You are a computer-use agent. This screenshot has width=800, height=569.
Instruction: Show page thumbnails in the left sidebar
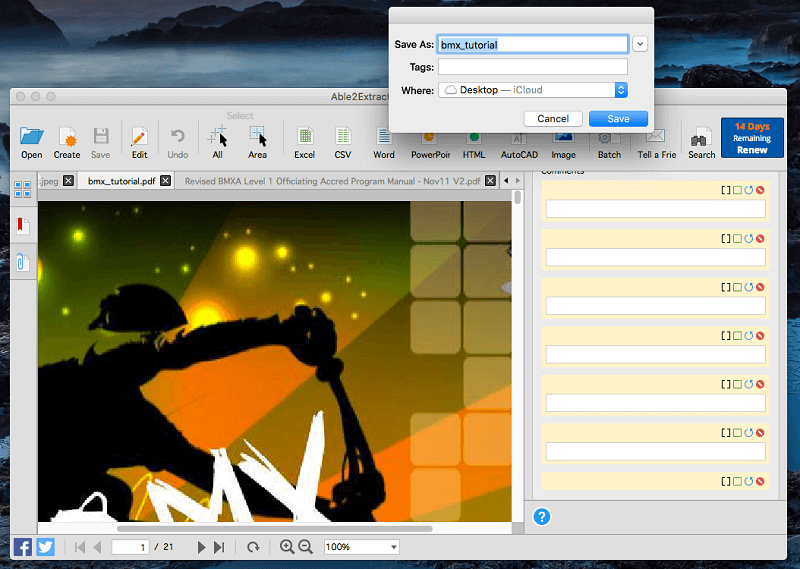point(22,189)
